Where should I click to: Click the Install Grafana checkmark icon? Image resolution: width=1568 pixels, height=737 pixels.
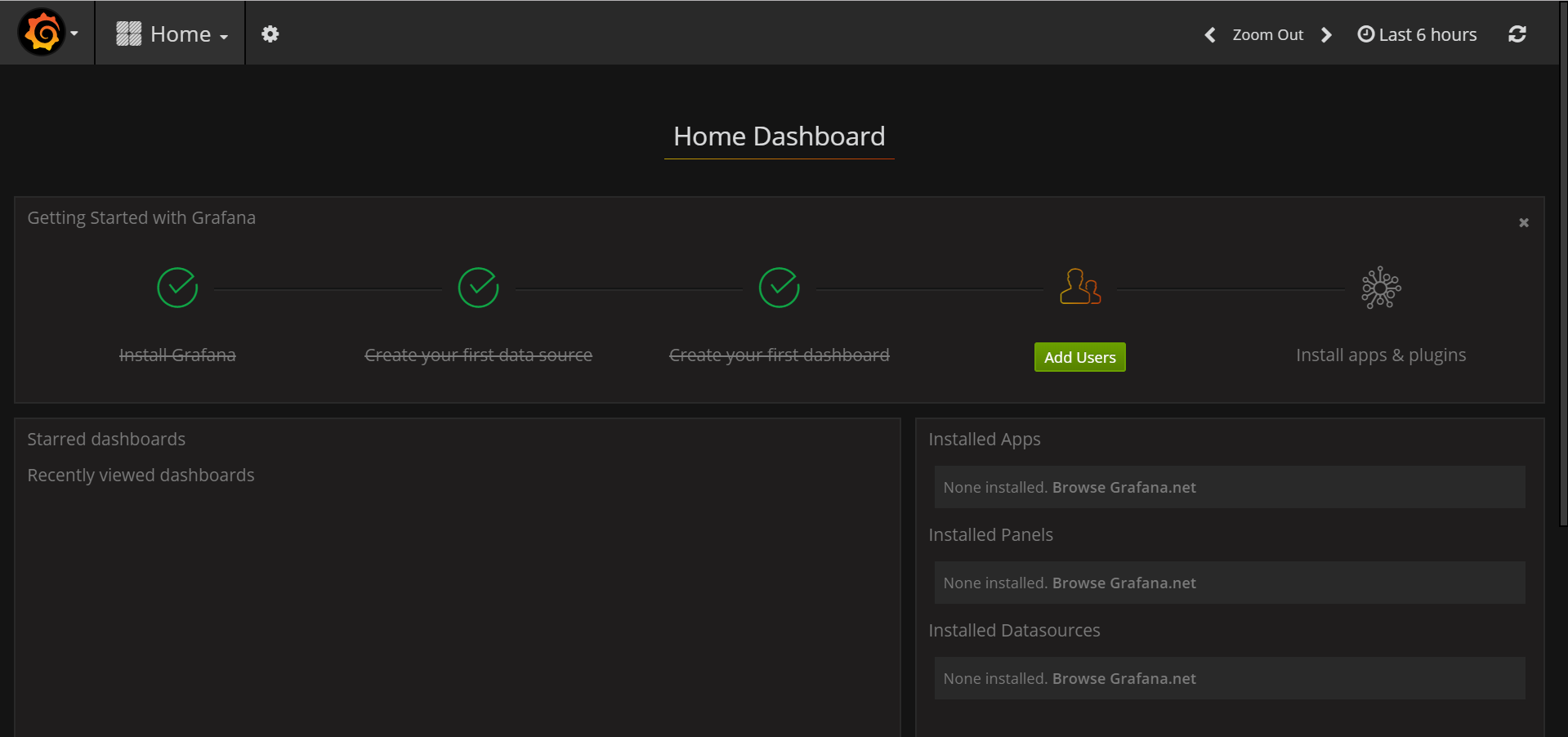[x=177, y=288]
